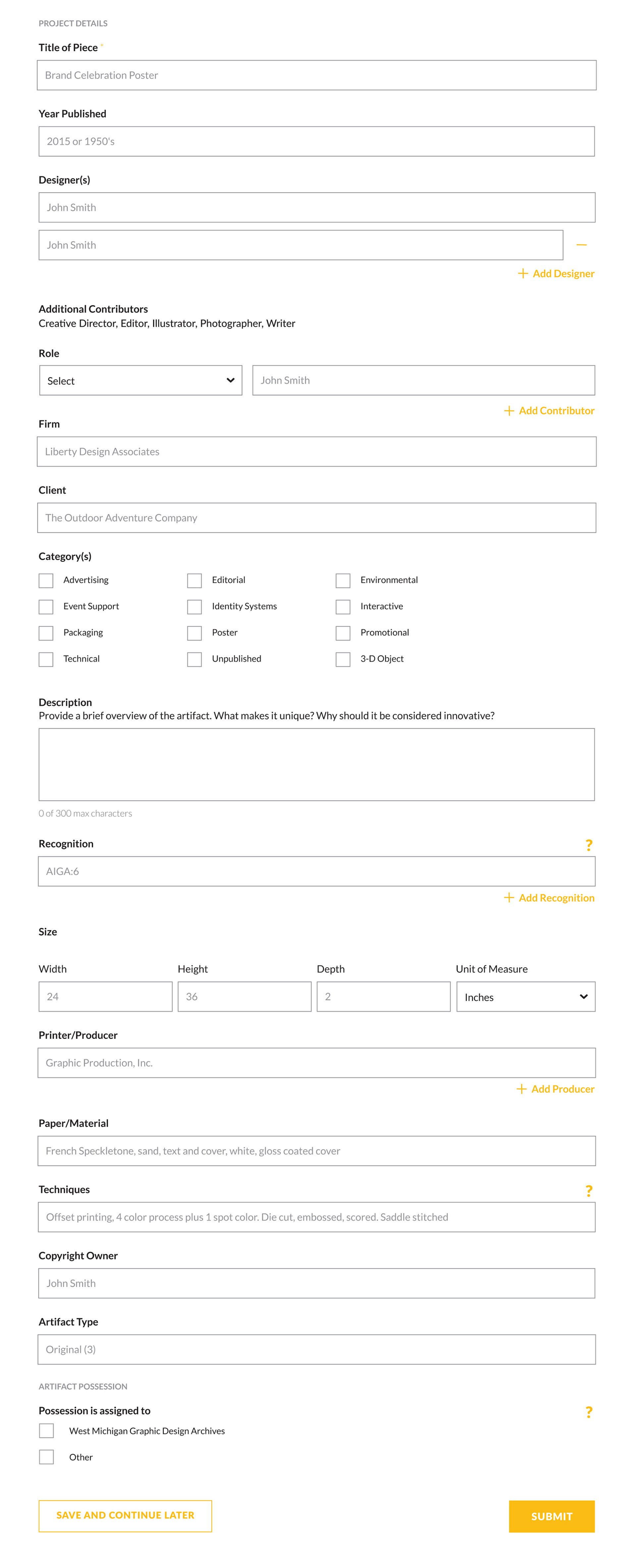Select the Other possession checkbox
Screen dimensions: 636x1568
(x=46, y=1457)
